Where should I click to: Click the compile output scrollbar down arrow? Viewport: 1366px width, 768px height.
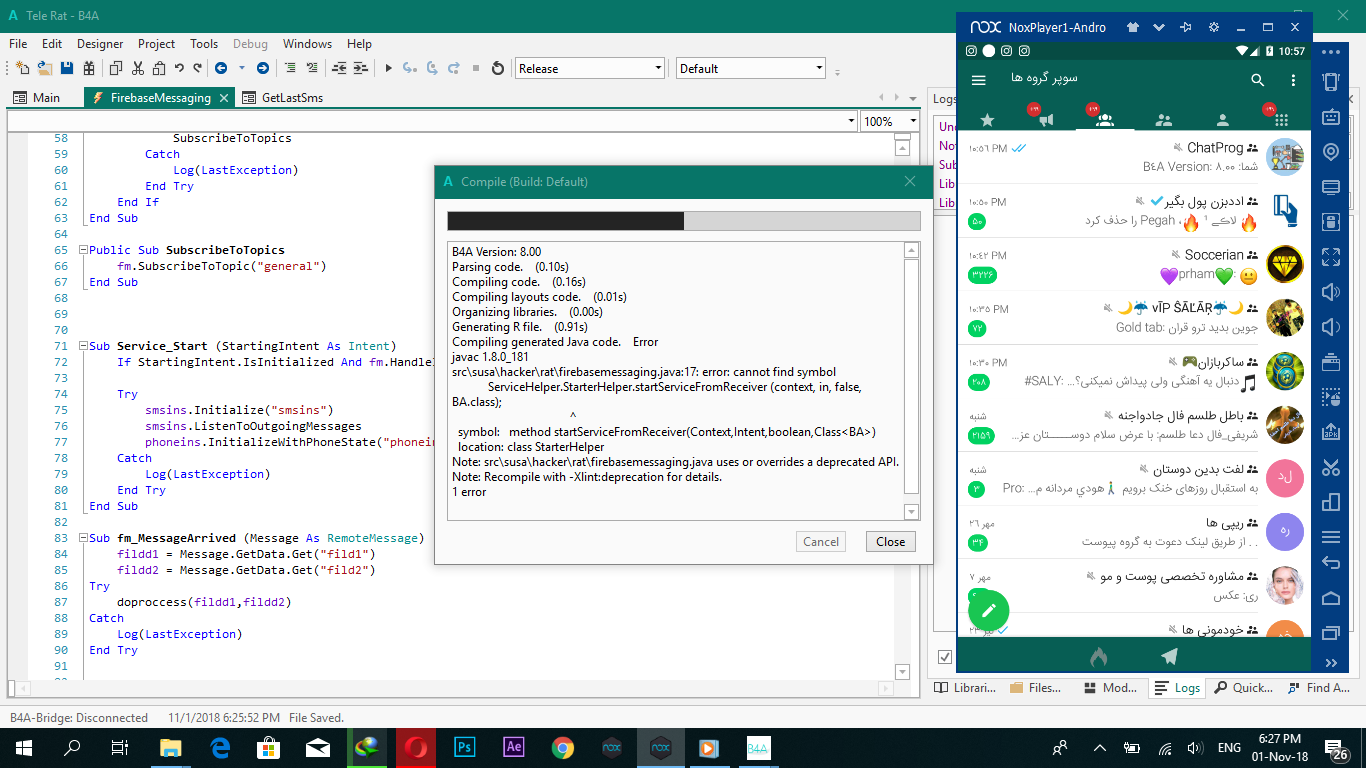[x=911, y=511]
